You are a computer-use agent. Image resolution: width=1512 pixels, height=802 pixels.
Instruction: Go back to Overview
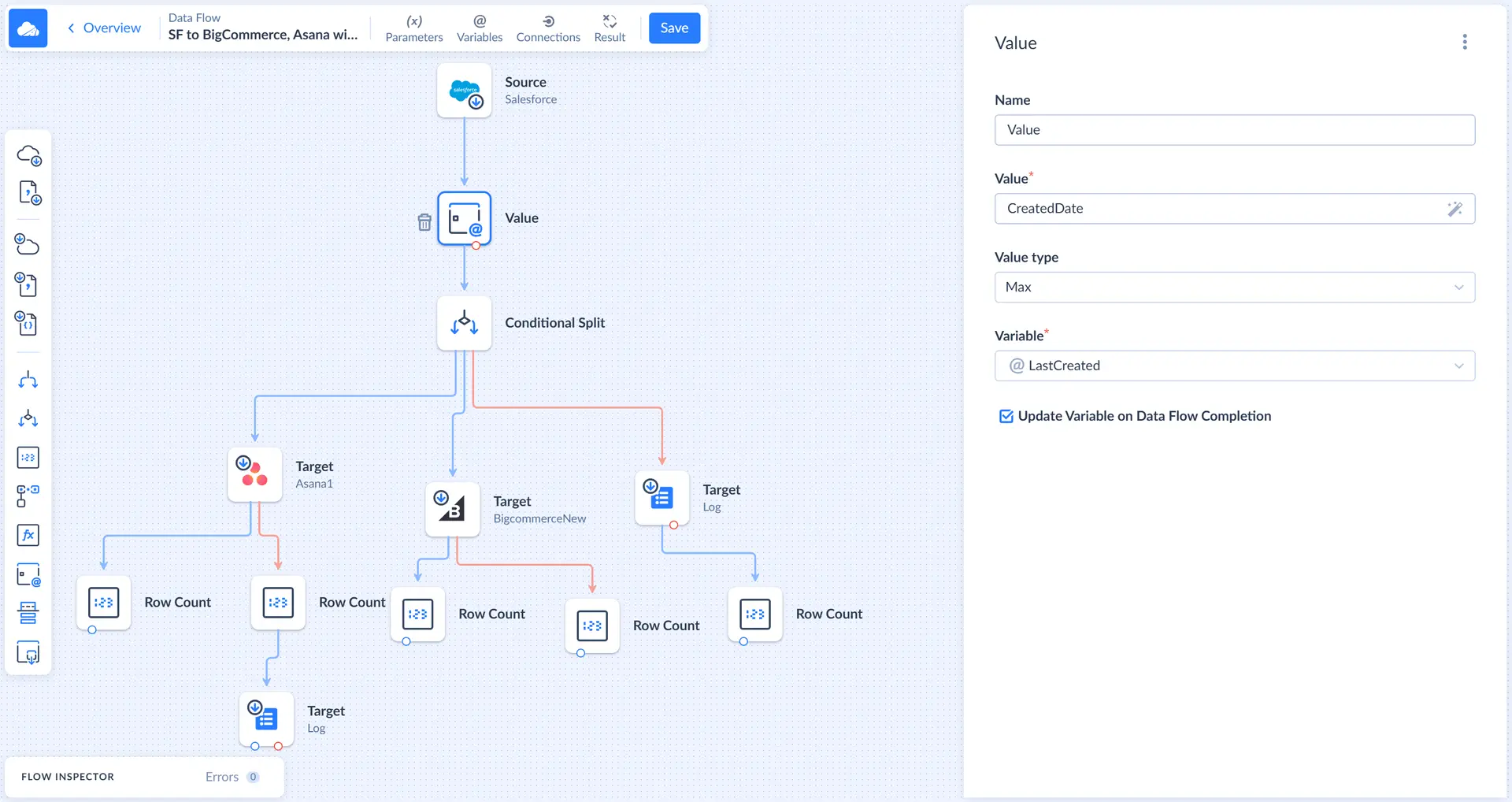pyautogui.click(x=104, y=28)
